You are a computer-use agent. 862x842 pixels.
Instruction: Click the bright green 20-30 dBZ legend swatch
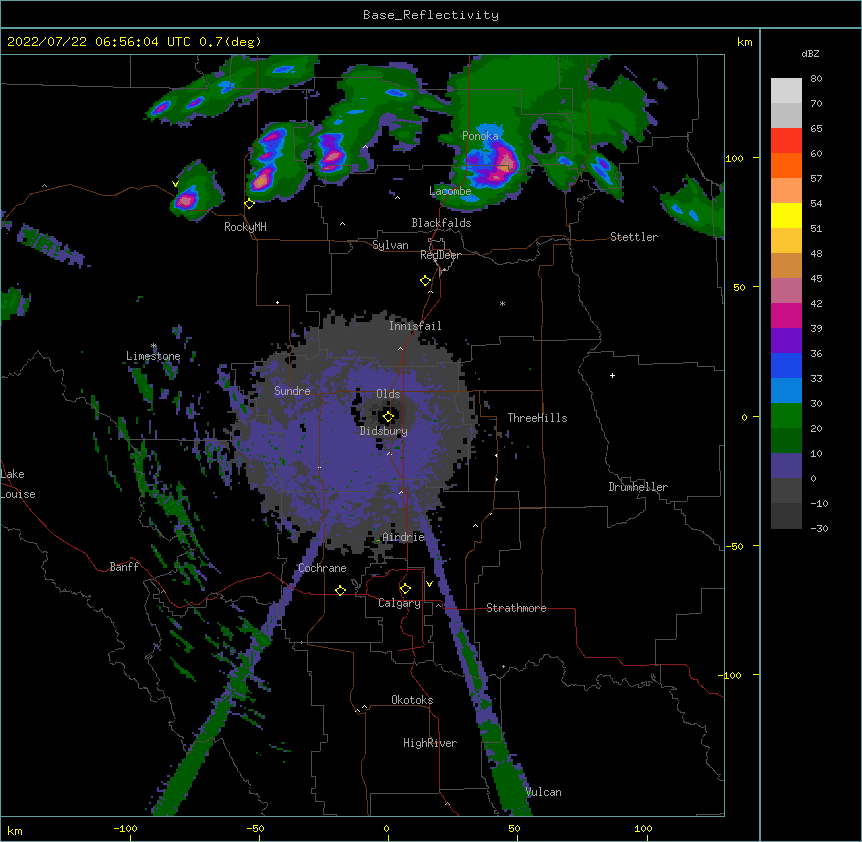(786, 416)
